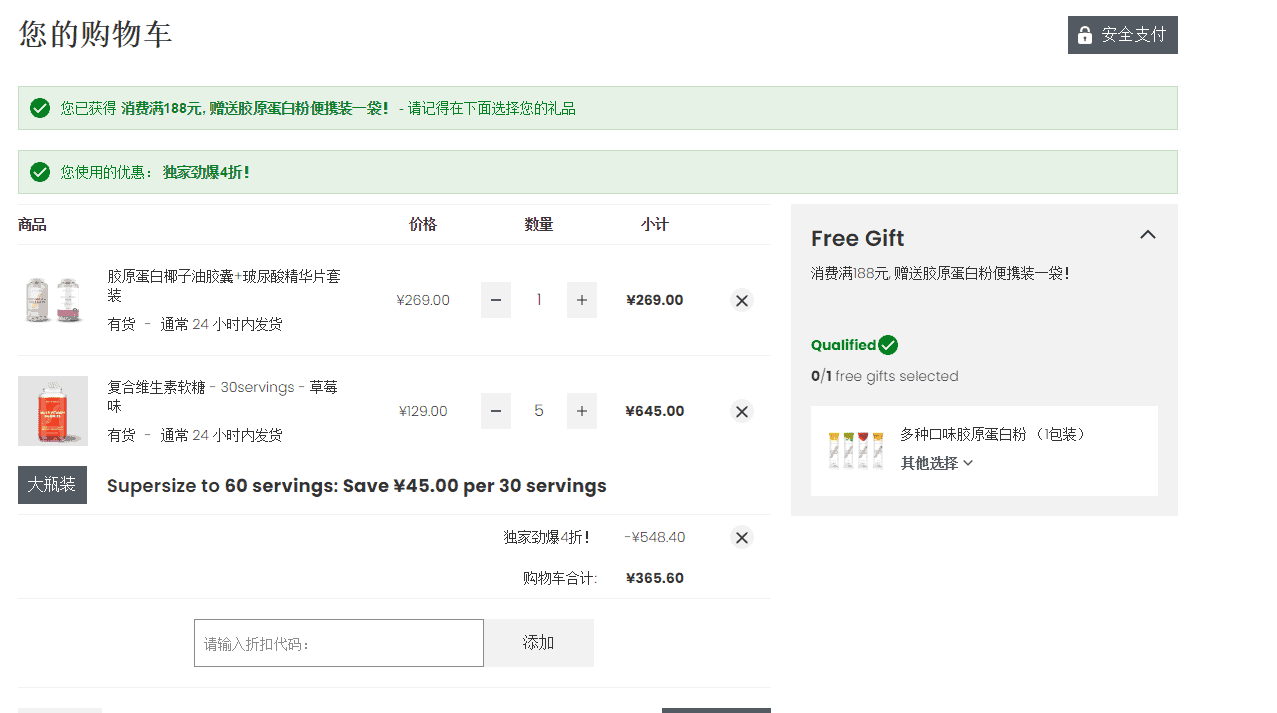Click the ¥645.00 subtotal value

(x=655, y=411)
